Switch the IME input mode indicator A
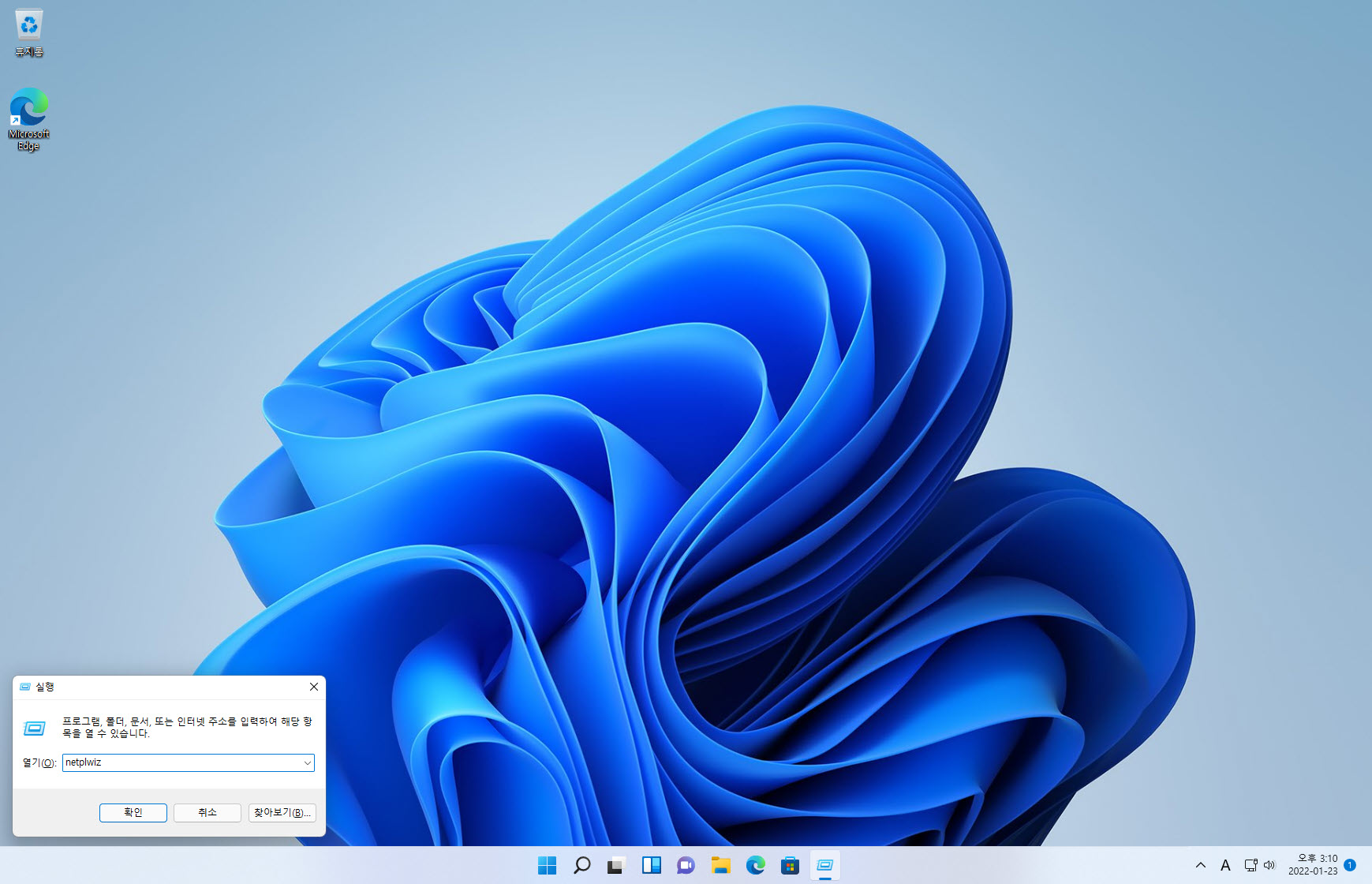Screen dimensions: 1372x884 [1225, 865]
